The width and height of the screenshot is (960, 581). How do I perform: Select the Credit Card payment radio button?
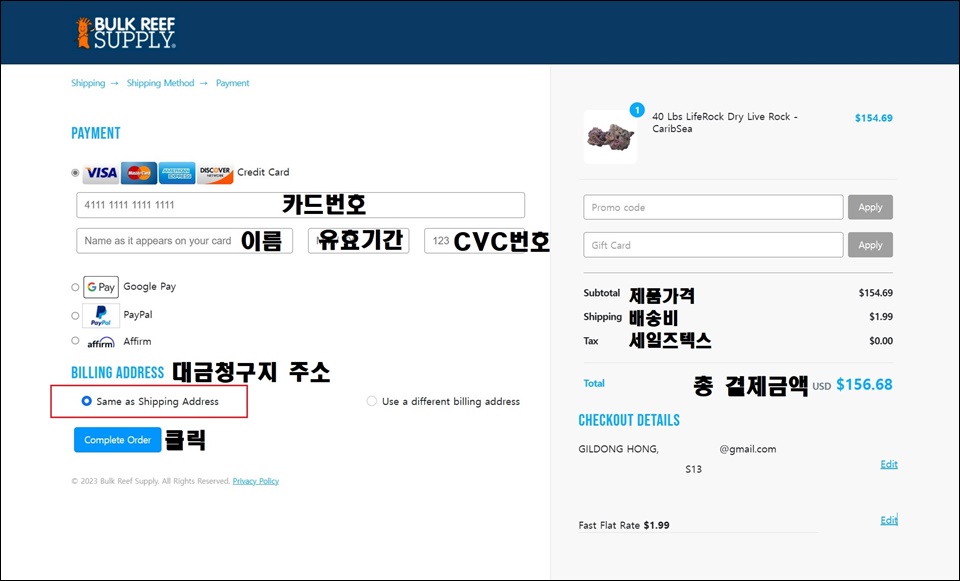point(75,173)
